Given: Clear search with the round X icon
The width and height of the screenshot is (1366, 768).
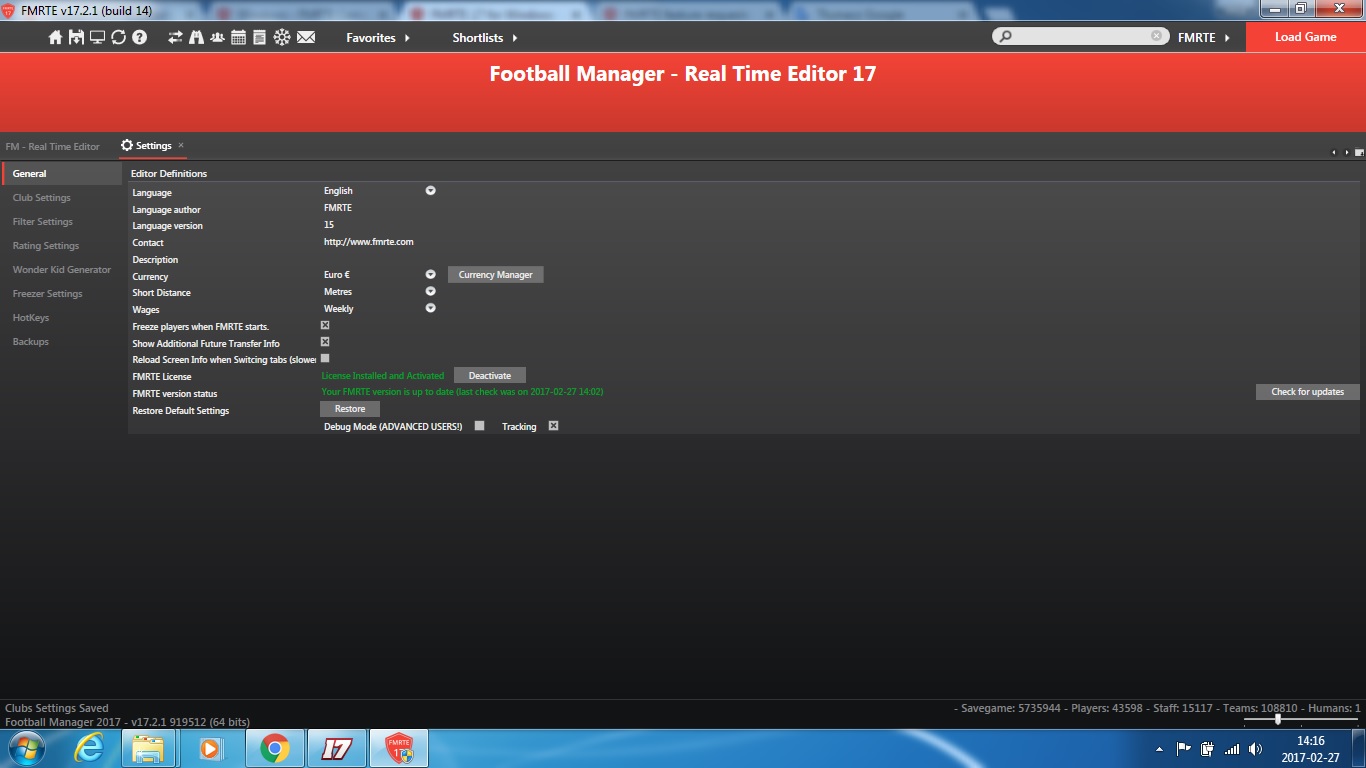Looking at the screenshot, I should (x=1157, y=36).
